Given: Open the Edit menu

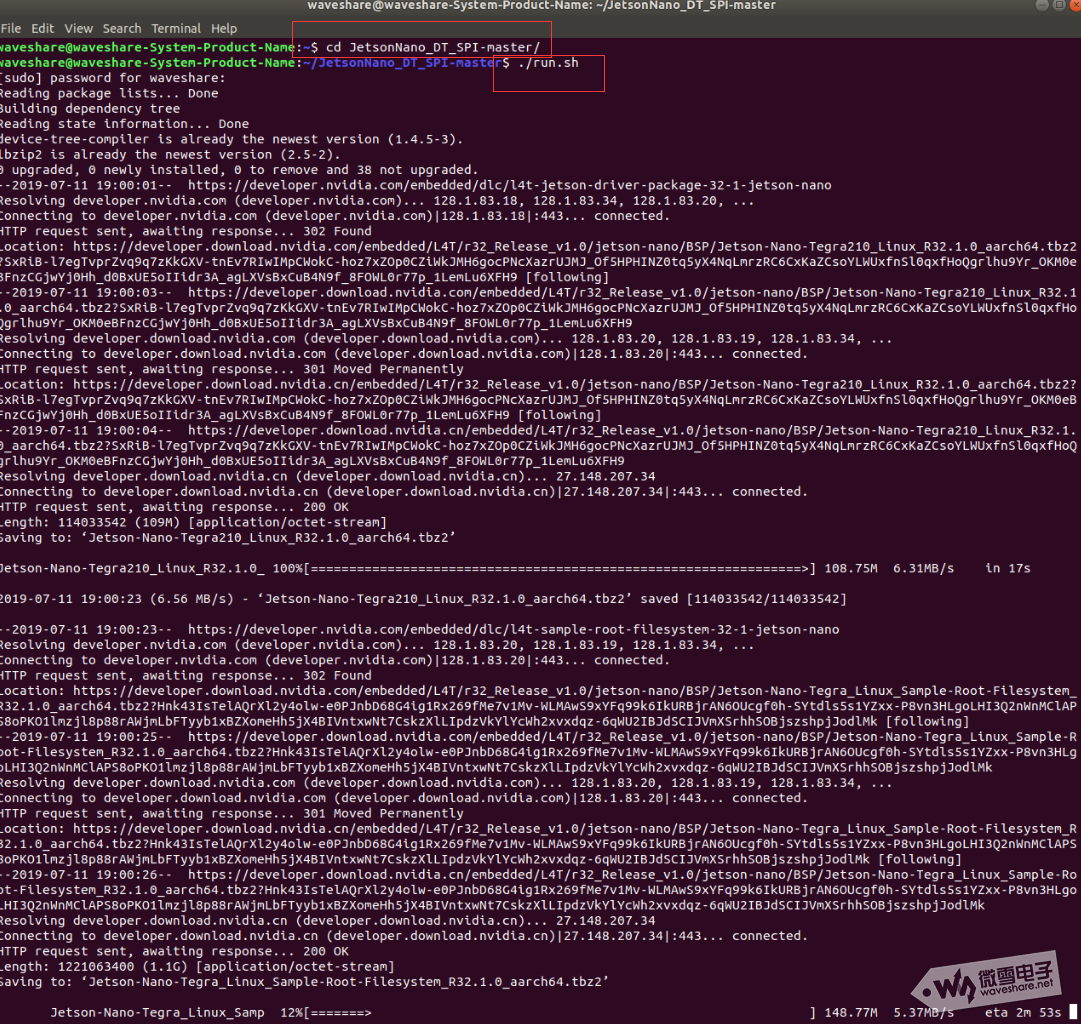Looking at the screenshot, I should tap(43, 28).
